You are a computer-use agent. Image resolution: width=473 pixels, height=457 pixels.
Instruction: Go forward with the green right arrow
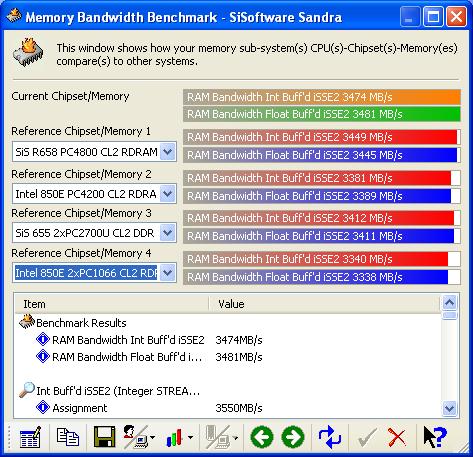[x=293, y=437]
